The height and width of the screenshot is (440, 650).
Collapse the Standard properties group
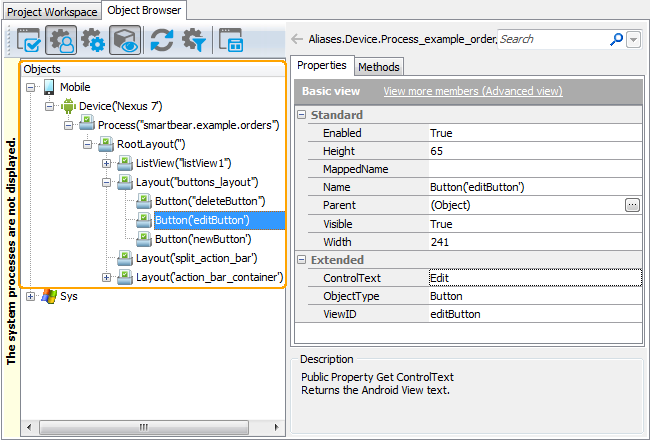302,115
